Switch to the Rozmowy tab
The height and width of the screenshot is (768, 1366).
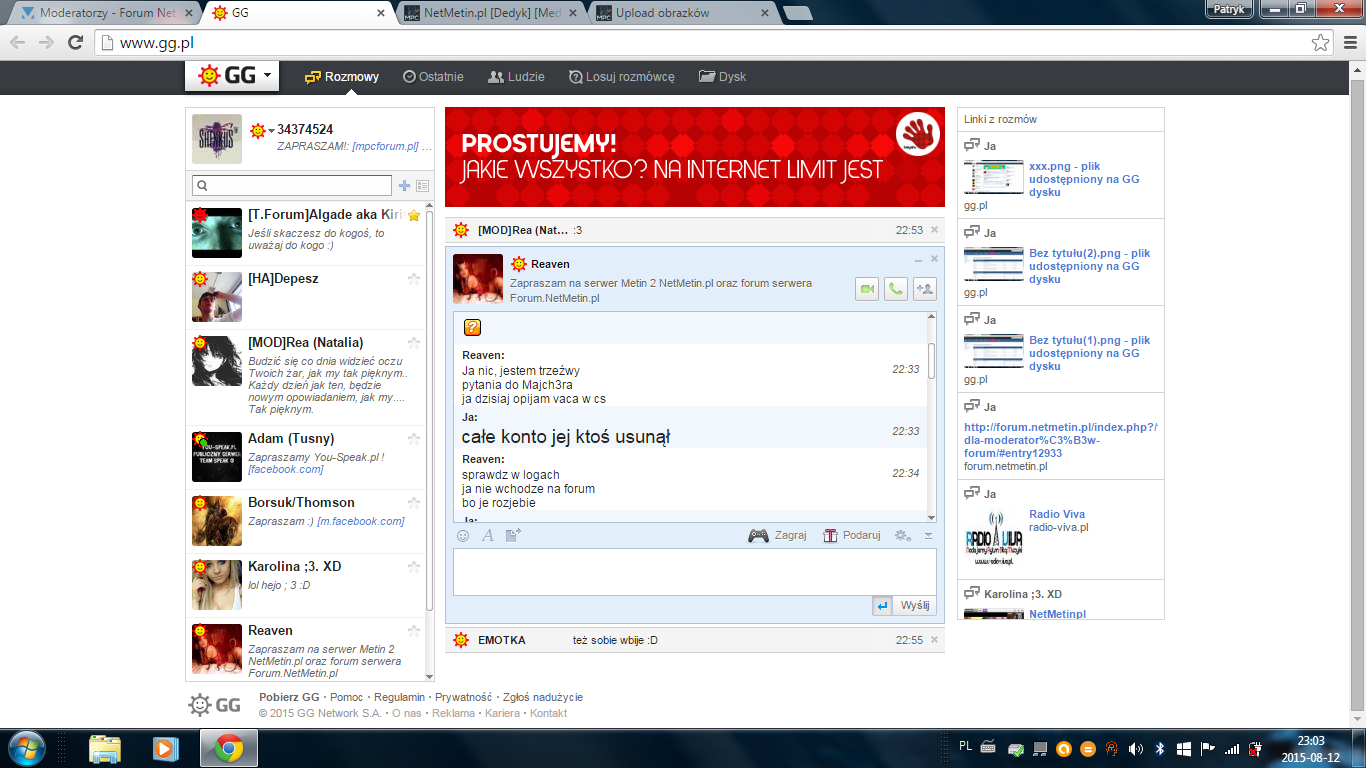tap(342, 77)
